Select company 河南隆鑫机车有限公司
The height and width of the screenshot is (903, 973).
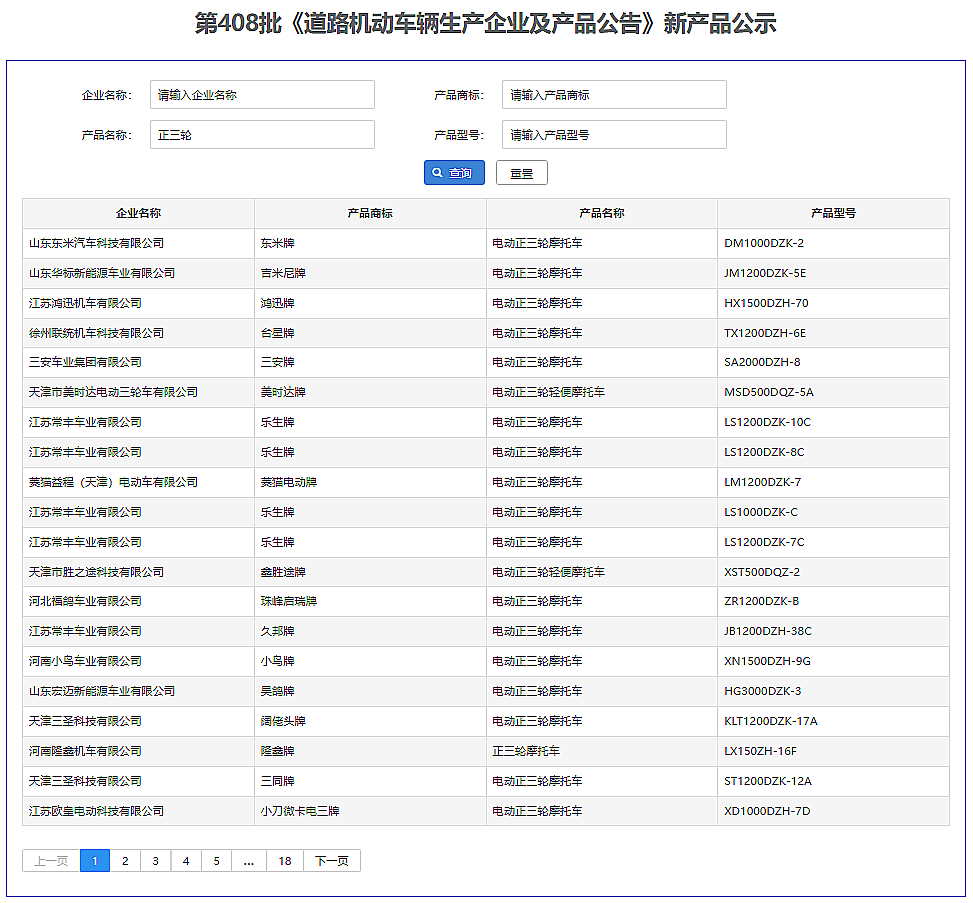tap(85, 751)
